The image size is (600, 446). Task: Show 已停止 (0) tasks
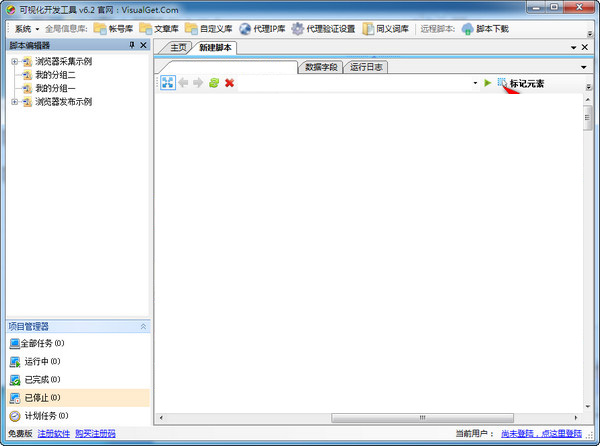(78, 398)
